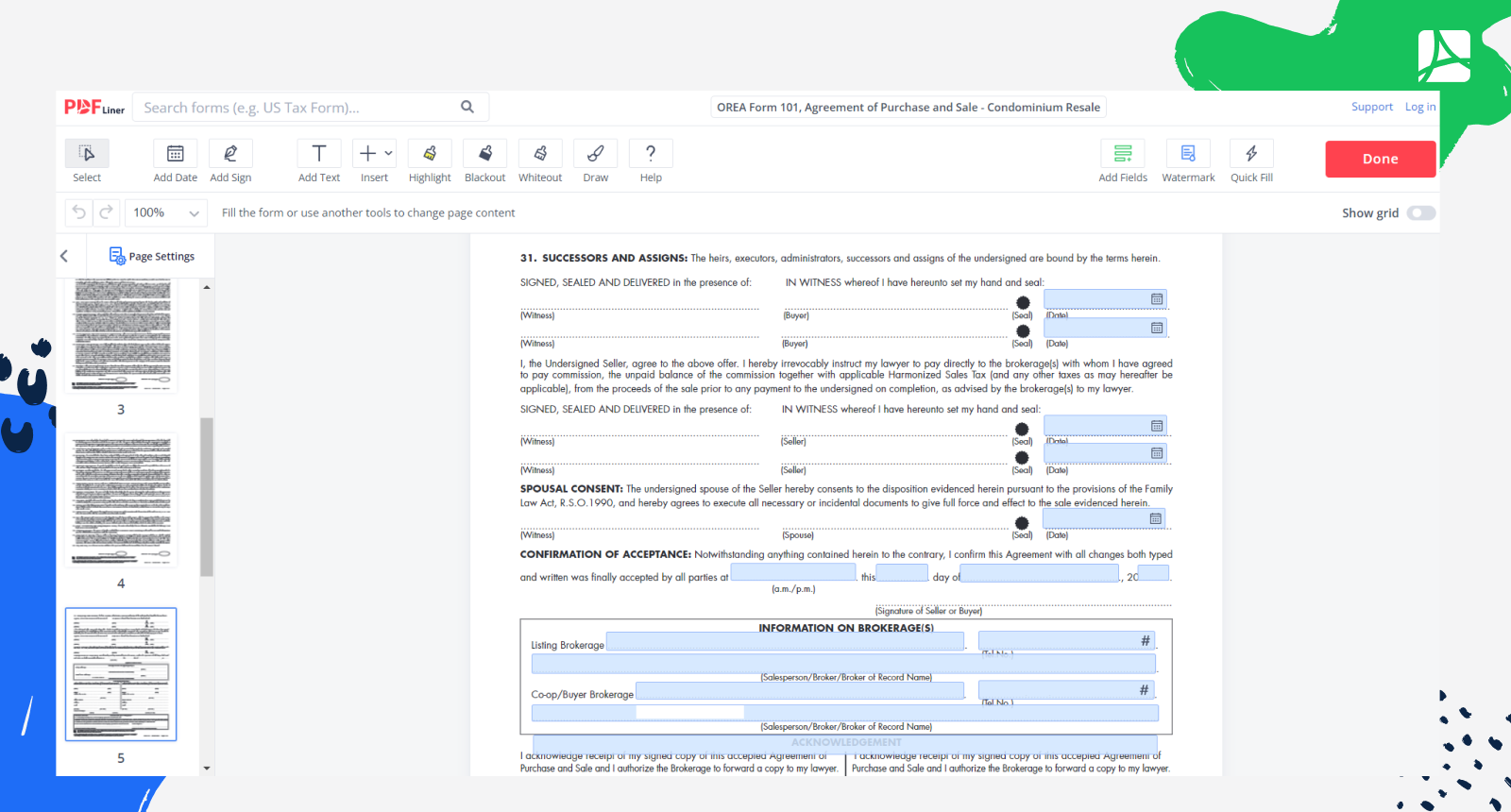Click the year field after '20'
Screen dimensions: 1511x812
coord(1154,572)
